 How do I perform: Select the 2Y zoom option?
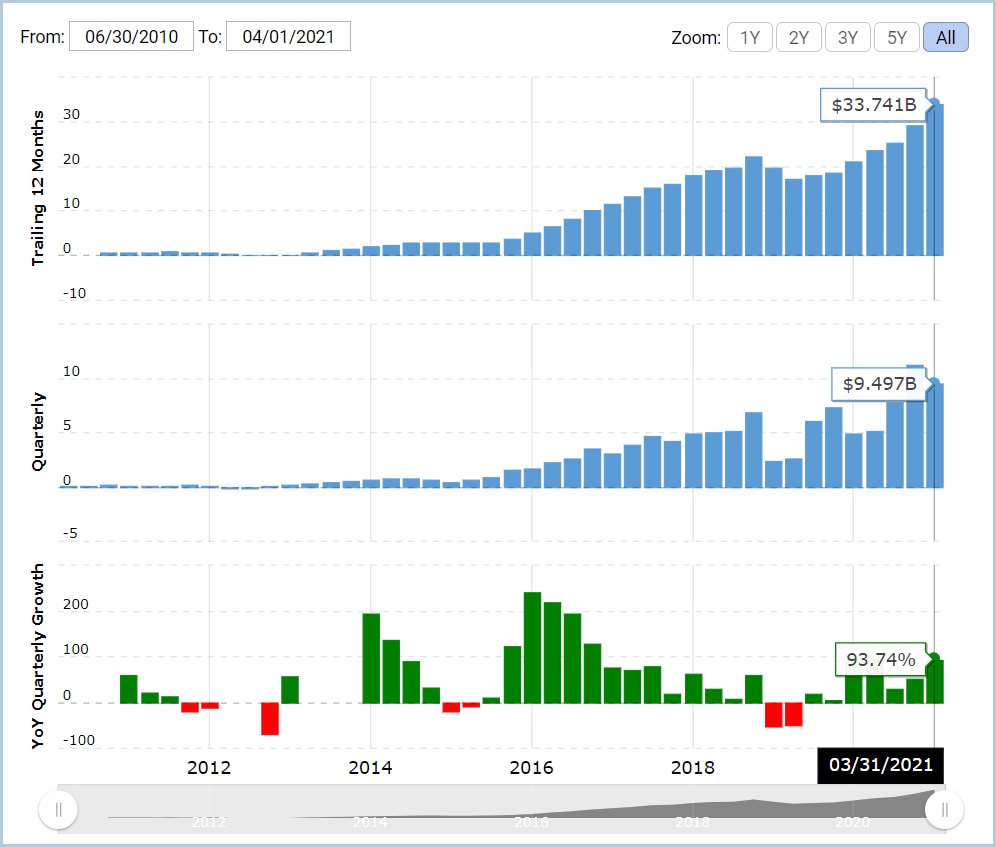click(x=798, y=38)
